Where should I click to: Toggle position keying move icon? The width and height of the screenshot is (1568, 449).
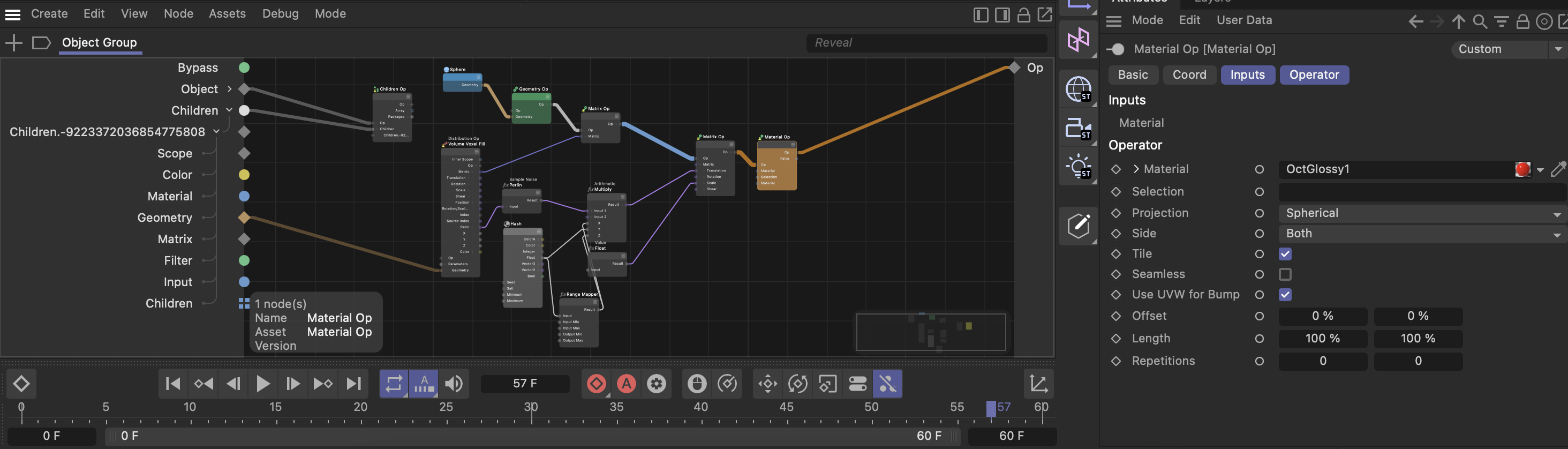pyautogui.click(x=767, y=384)
